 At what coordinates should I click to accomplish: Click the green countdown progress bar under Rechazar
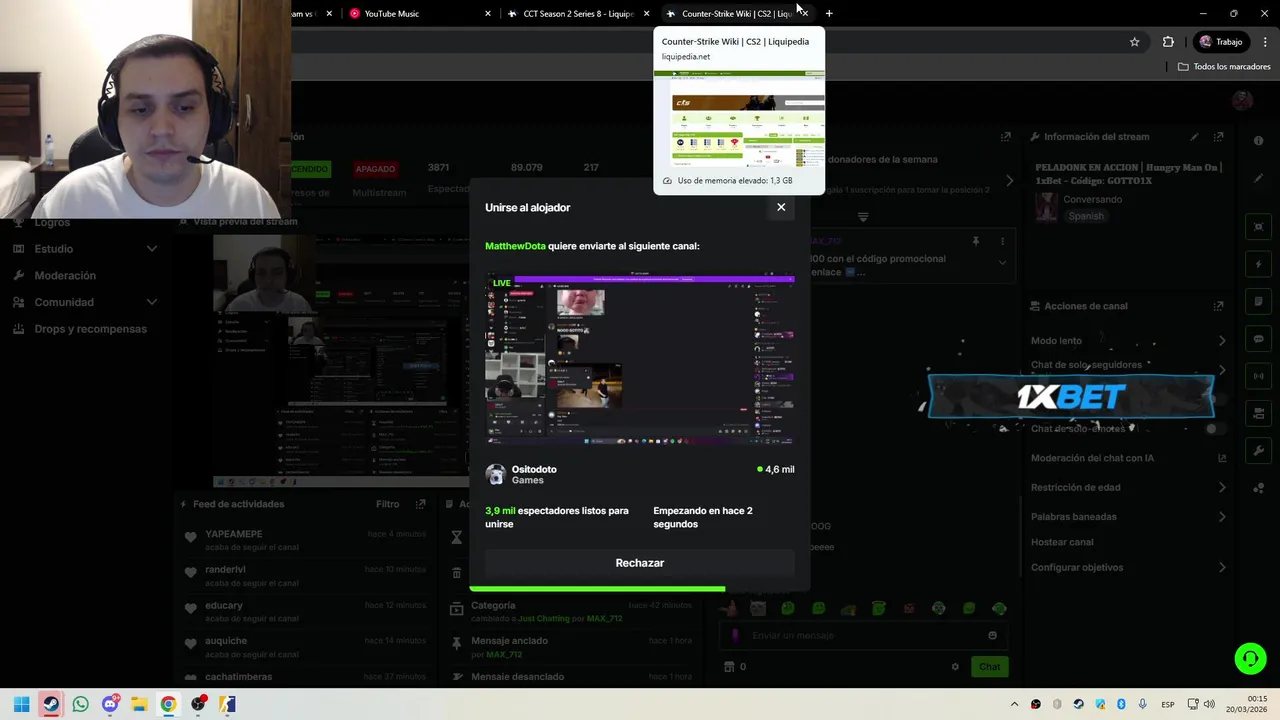(597, 589)
